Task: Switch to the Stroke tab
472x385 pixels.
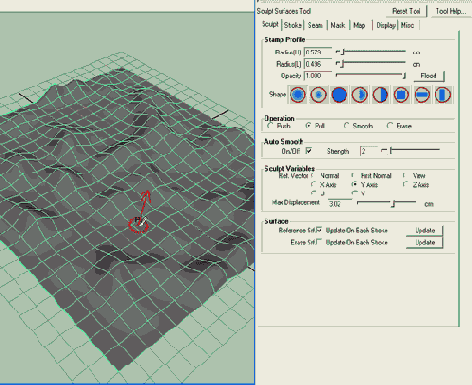Action: click(293, 25)
